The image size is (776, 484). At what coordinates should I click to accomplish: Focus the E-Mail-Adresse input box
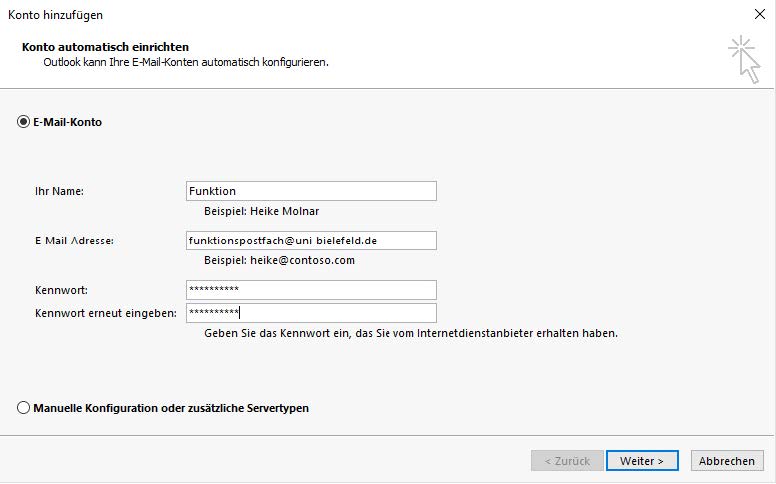[x=311, y=240]
